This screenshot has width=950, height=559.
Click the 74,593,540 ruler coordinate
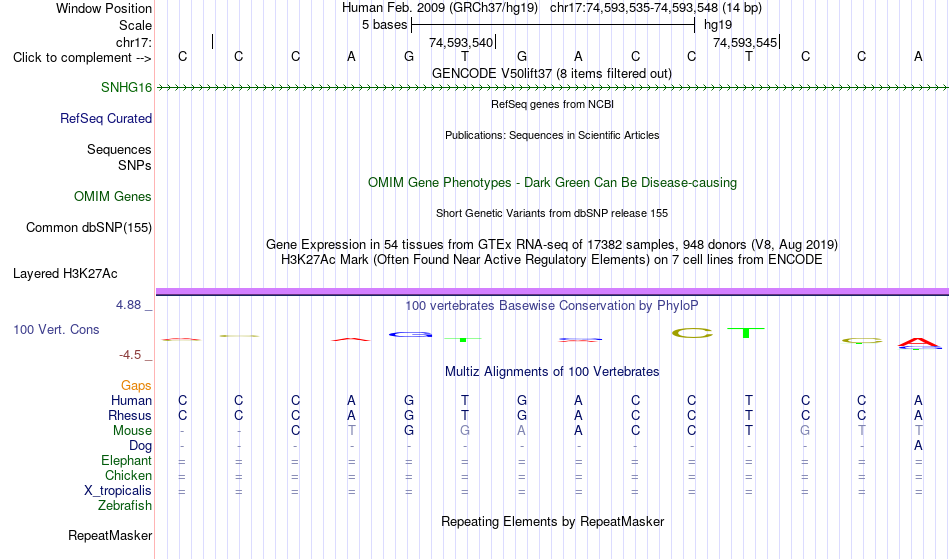point(461,42)
